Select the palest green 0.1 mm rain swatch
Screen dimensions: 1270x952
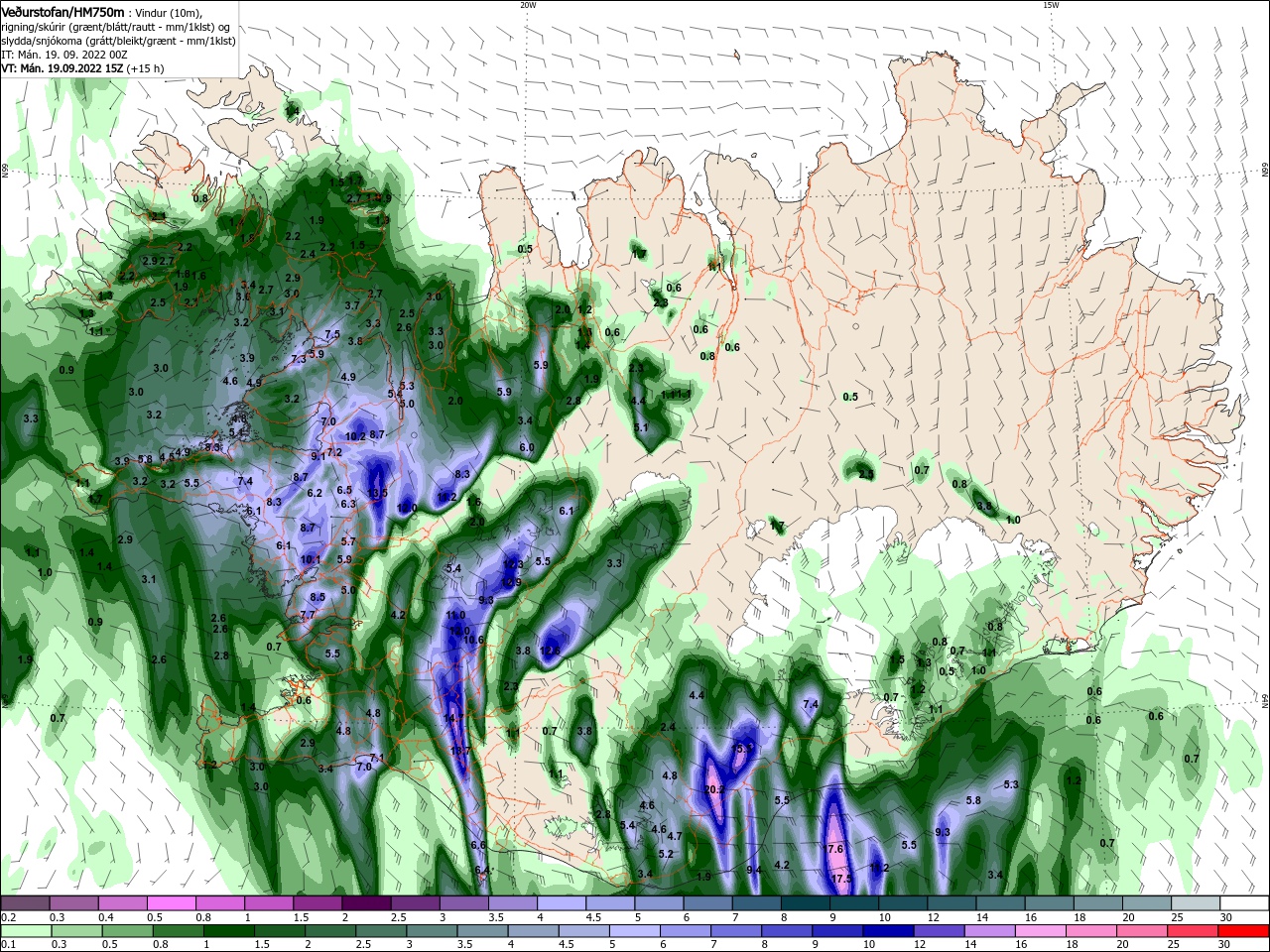(26, 930)
